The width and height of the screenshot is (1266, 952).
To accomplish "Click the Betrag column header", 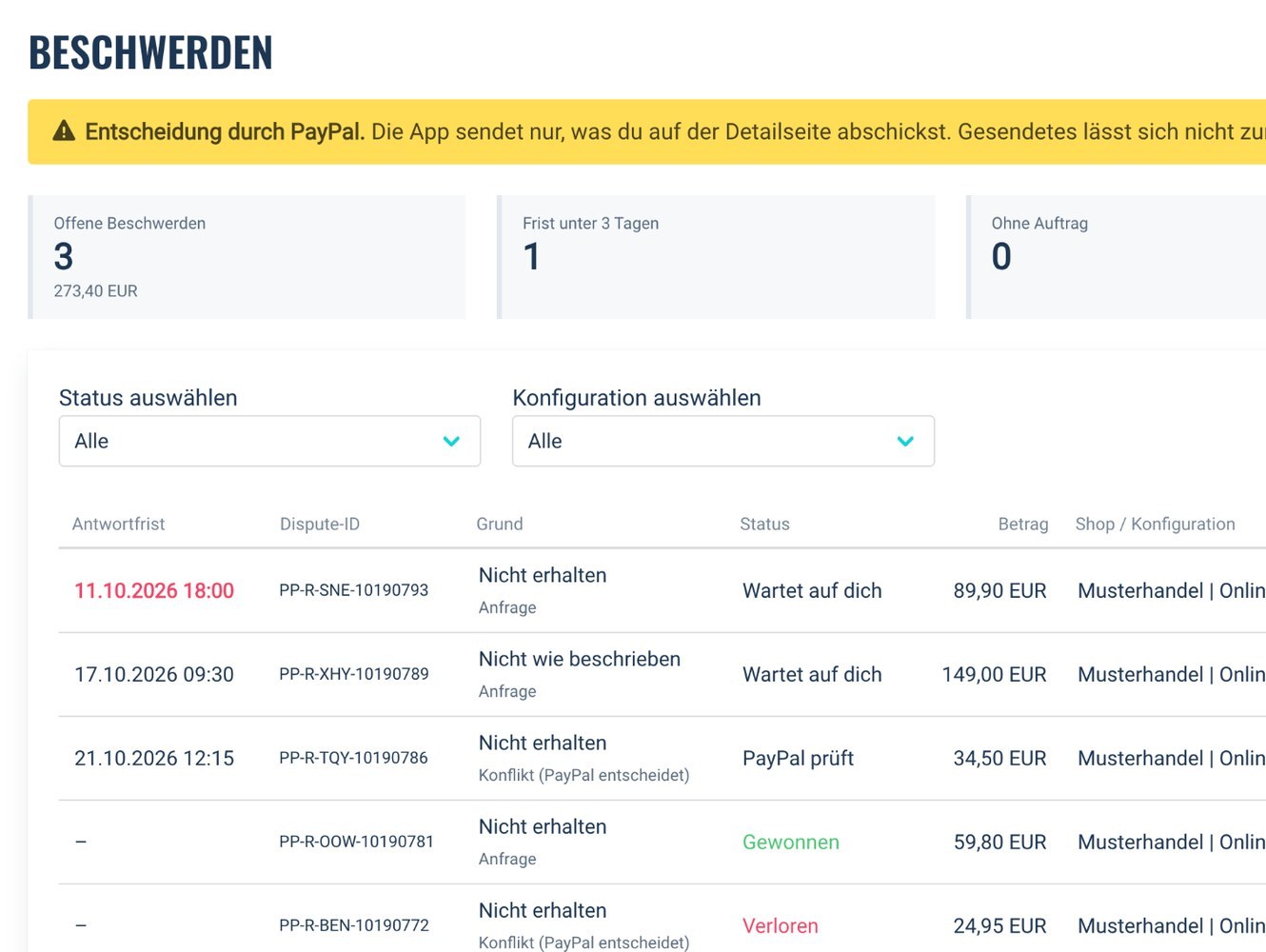I will tap(1023, 524).
